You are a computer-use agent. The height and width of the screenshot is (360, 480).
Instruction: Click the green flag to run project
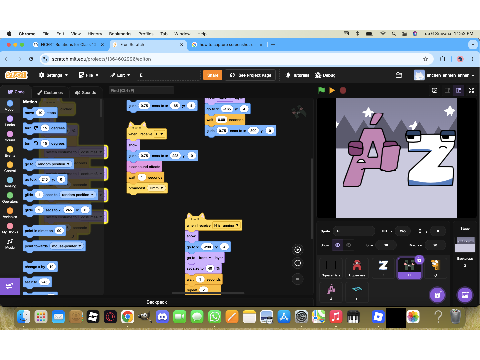point(321,90)
